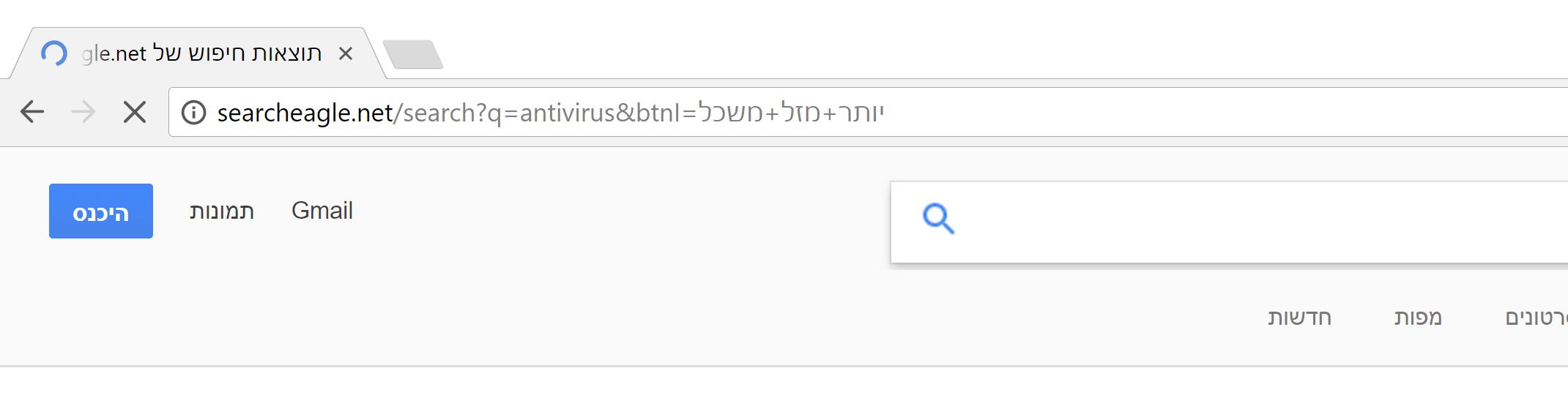Click the stop loading X button
This screenshot has width=1568, height=417.
click(135, 113)
